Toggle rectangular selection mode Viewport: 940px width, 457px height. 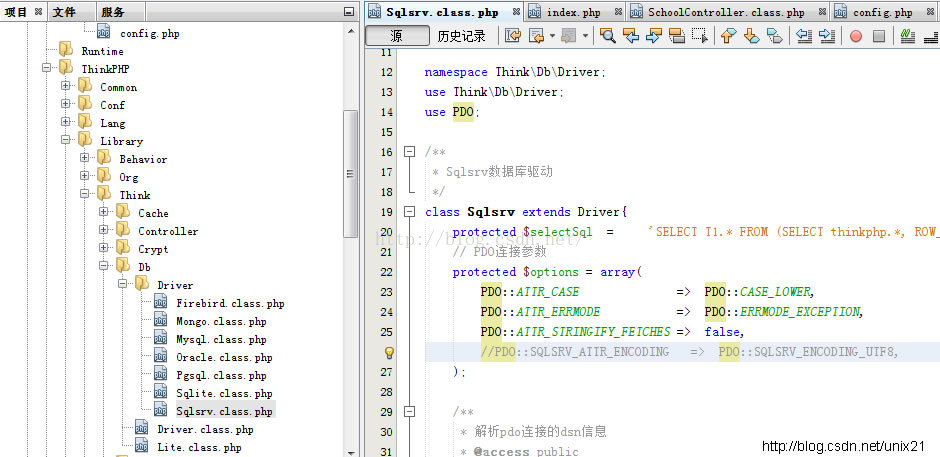700,36
